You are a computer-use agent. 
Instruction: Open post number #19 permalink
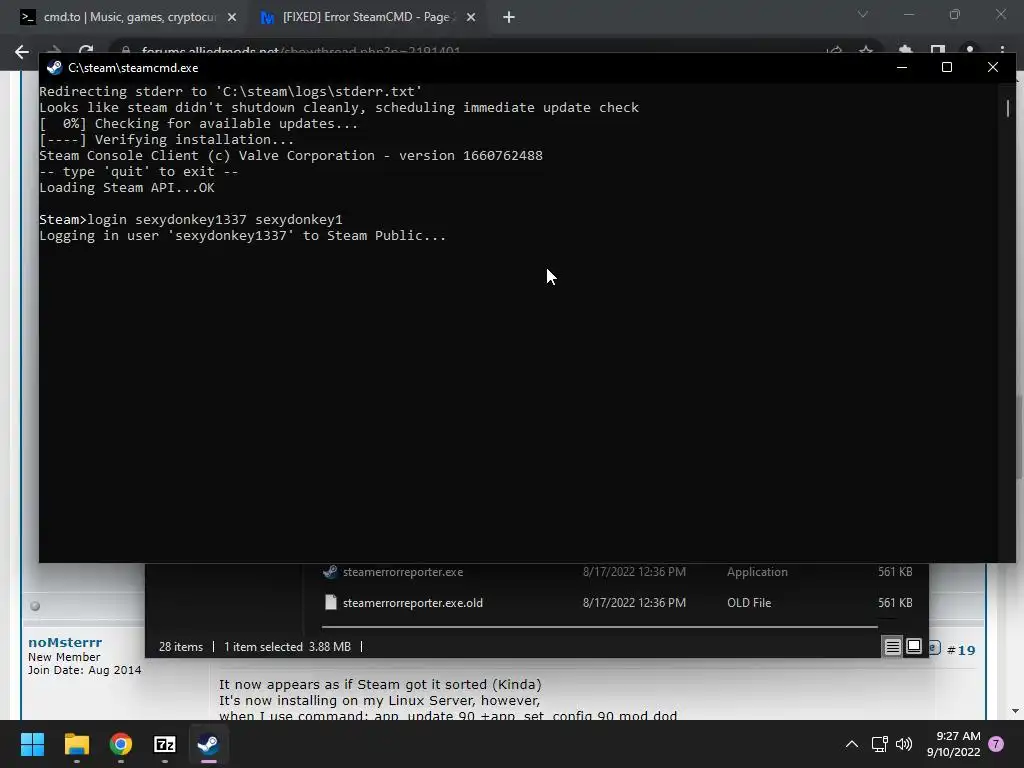tap(961, 650)
